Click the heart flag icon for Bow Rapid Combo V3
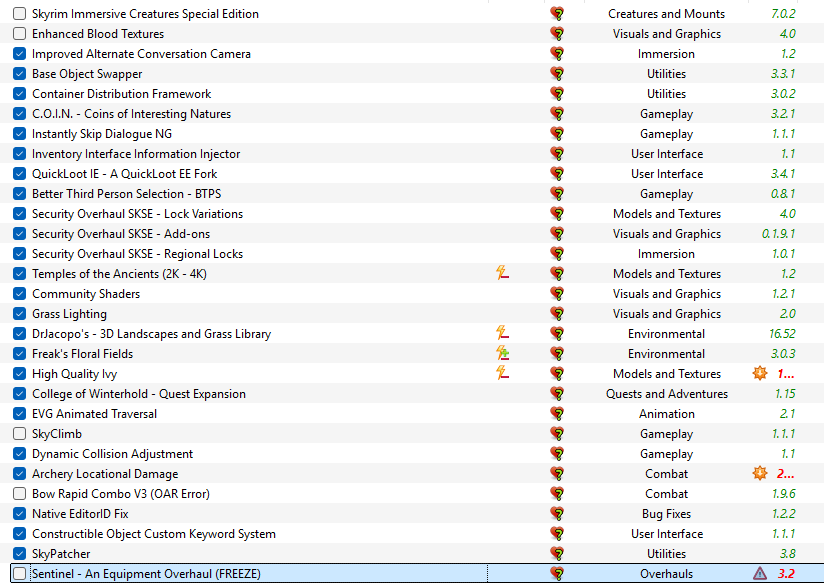 557,494
